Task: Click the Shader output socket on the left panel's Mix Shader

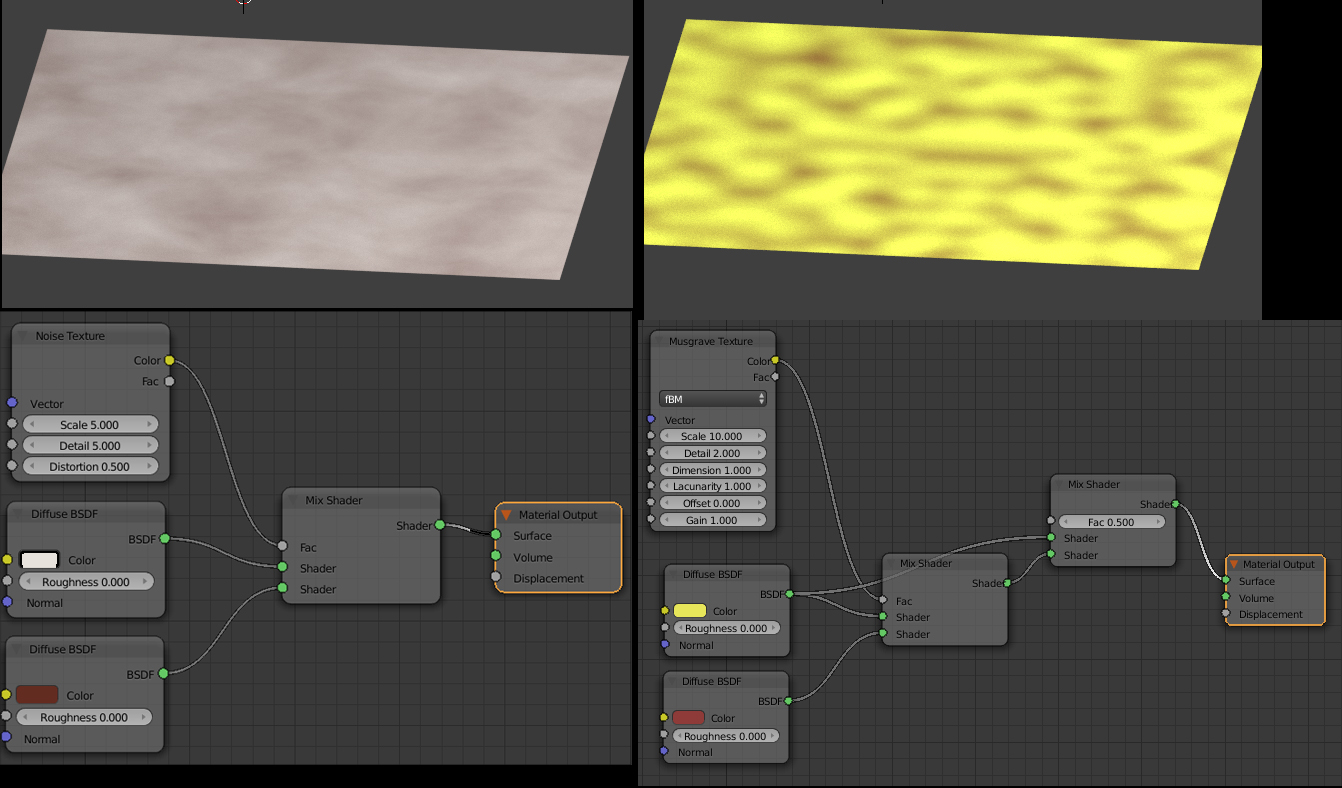Action: point(440,525)
